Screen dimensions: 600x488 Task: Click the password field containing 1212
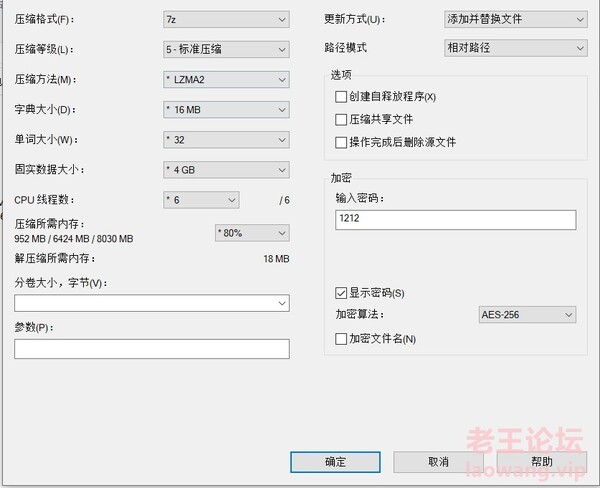click(456, 220)
